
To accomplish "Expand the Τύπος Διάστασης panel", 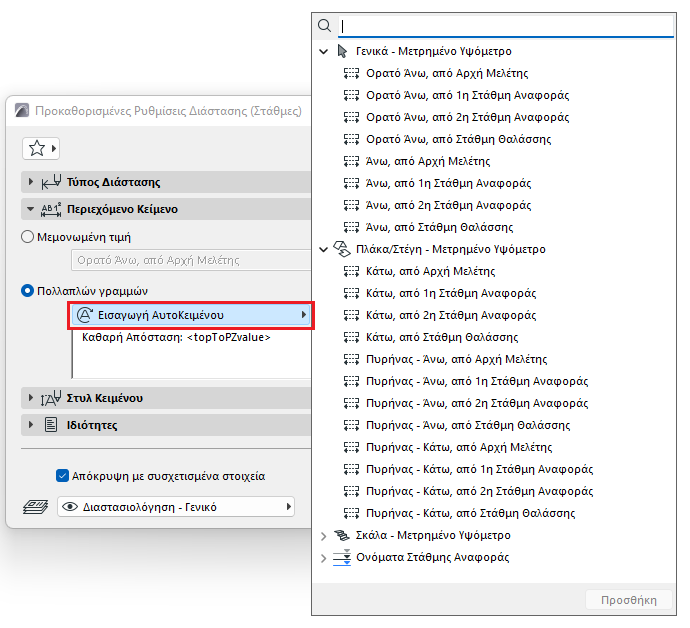I will coord(30,182).
